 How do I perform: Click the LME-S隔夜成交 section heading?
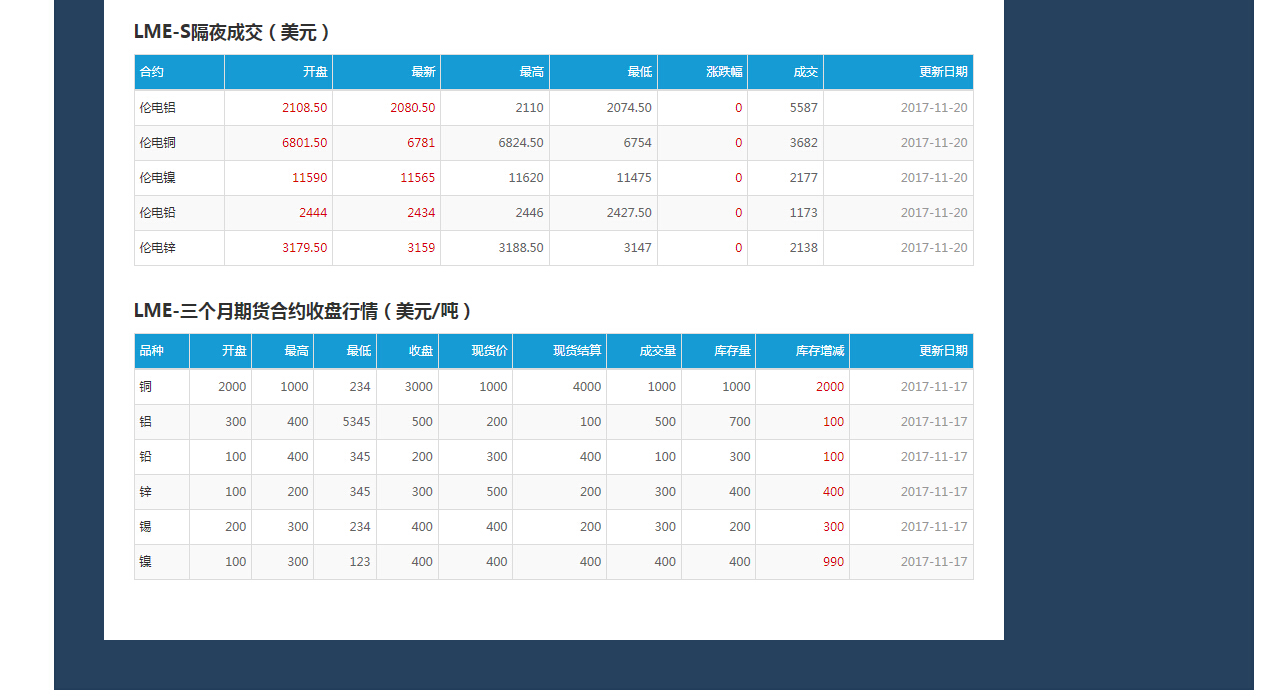(232, 32)
